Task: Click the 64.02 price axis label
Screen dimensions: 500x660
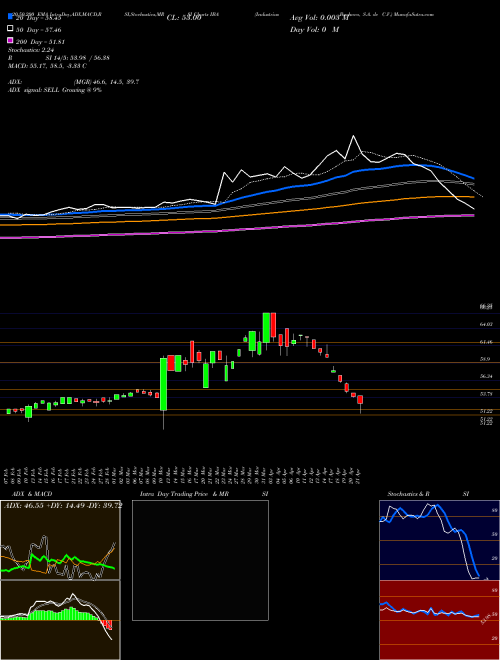Action: pos(486,325)
